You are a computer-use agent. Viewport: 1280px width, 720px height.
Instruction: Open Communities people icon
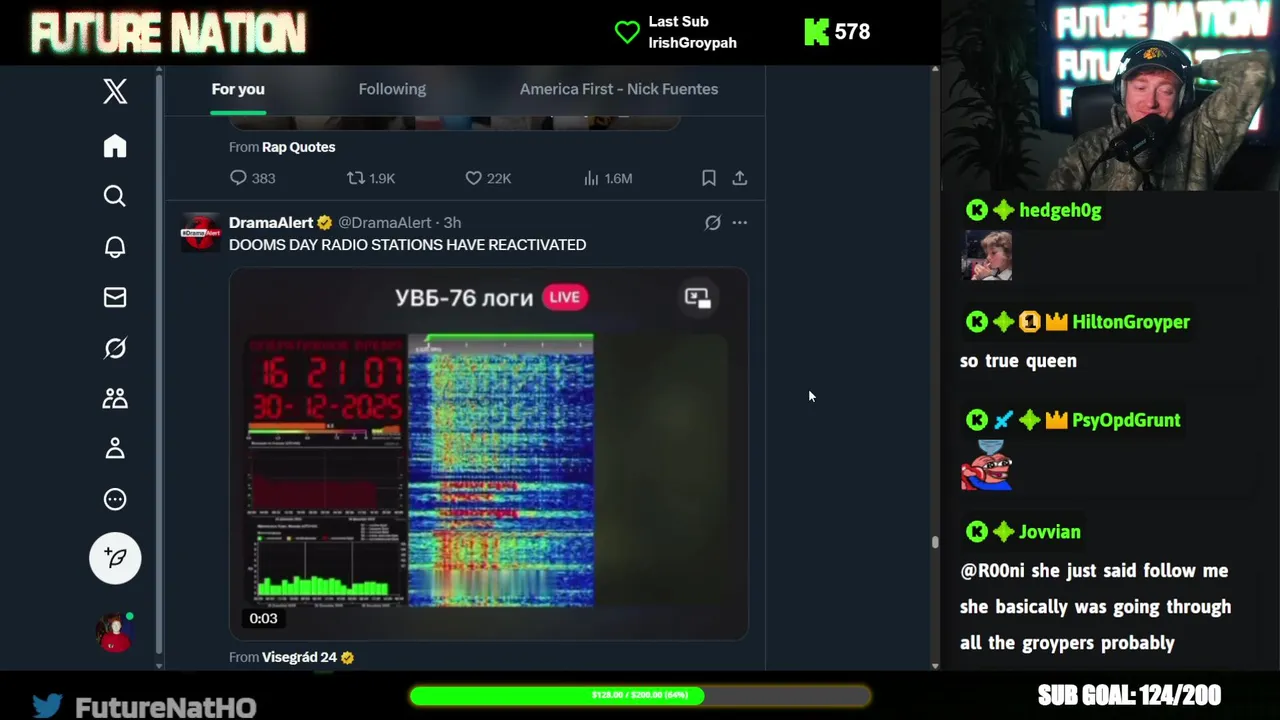click(115, 398)
